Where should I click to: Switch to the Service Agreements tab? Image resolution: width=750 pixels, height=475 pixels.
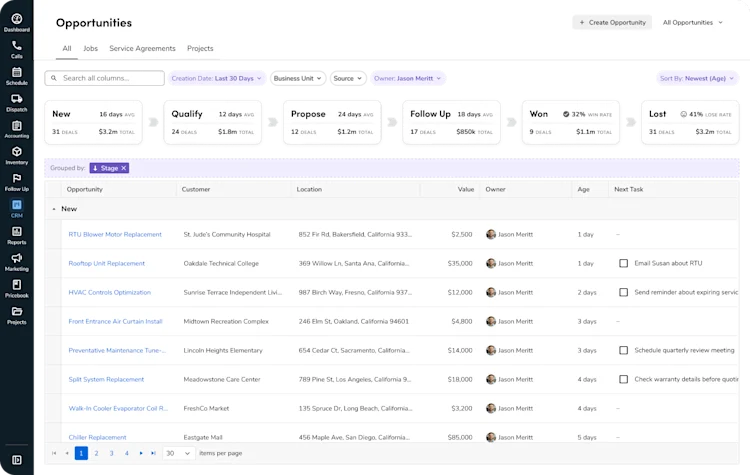tap(142, 48)
